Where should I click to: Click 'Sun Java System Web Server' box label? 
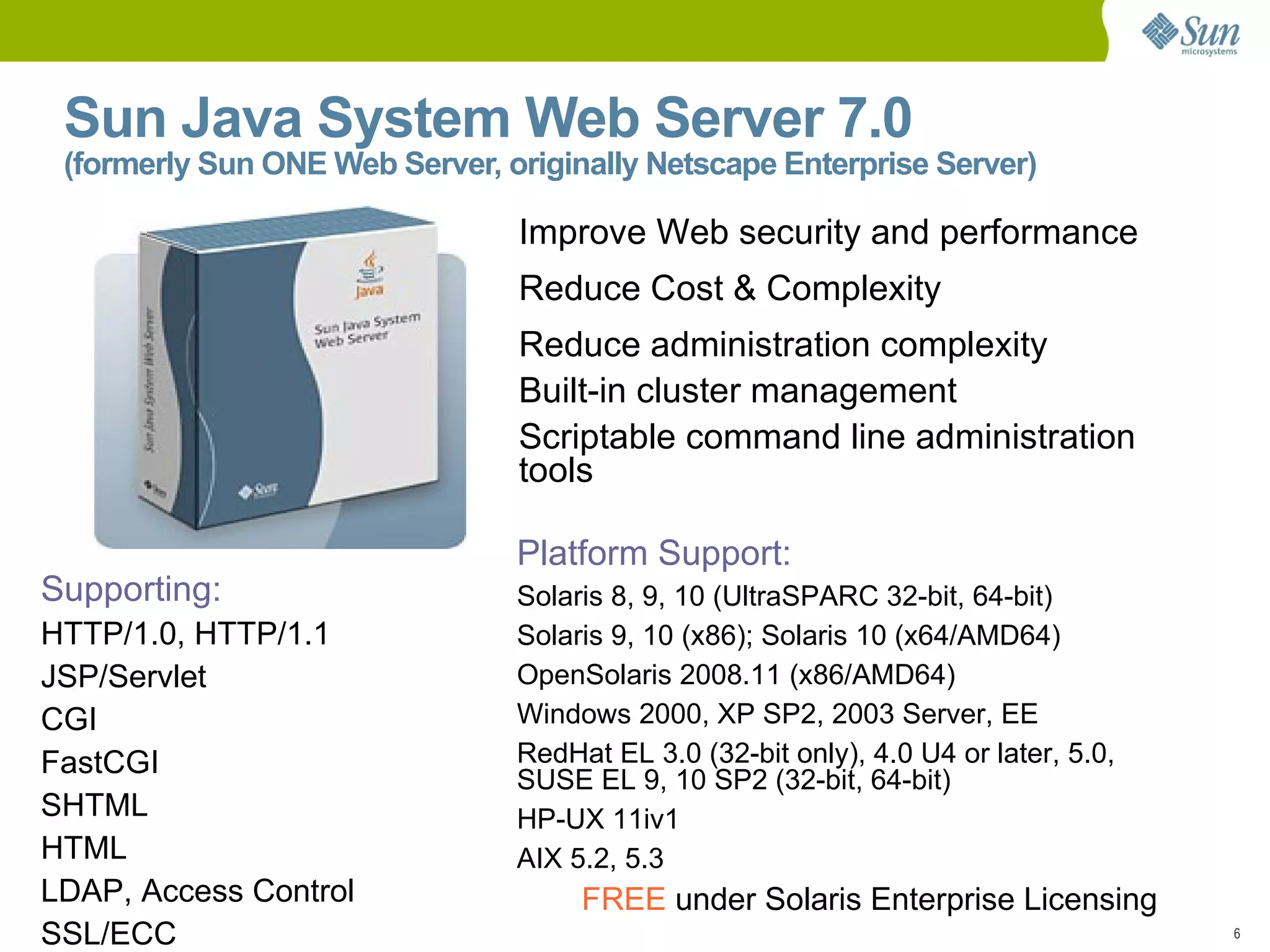[x=367, y=331]
